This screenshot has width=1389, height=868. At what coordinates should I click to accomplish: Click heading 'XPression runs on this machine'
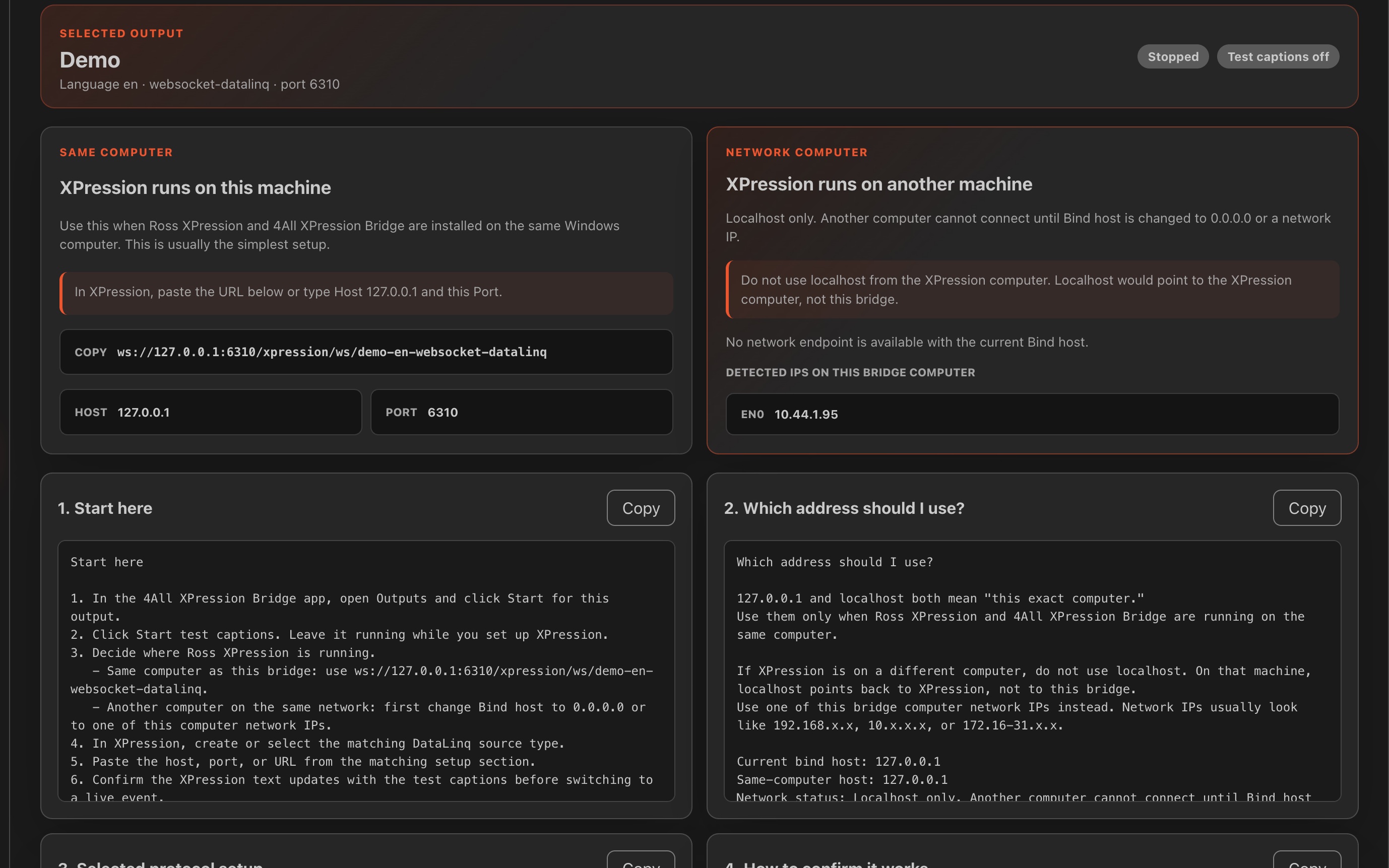[195, 188]
